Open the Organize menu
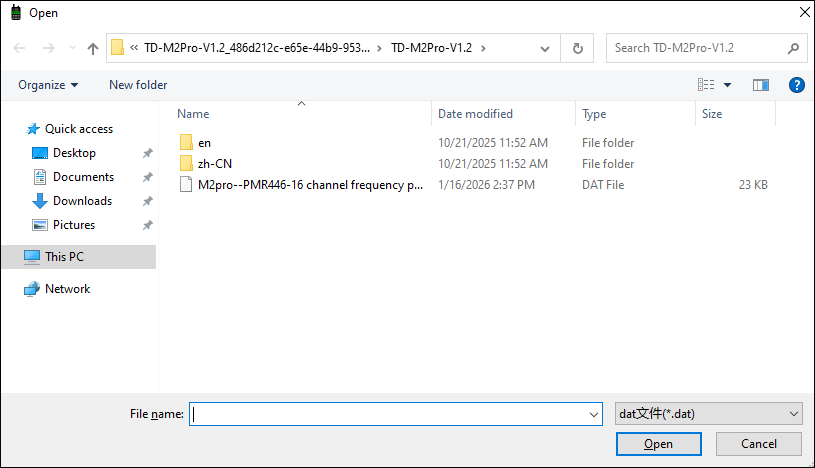This screenshot has height=468, width=815. (48, 85)
